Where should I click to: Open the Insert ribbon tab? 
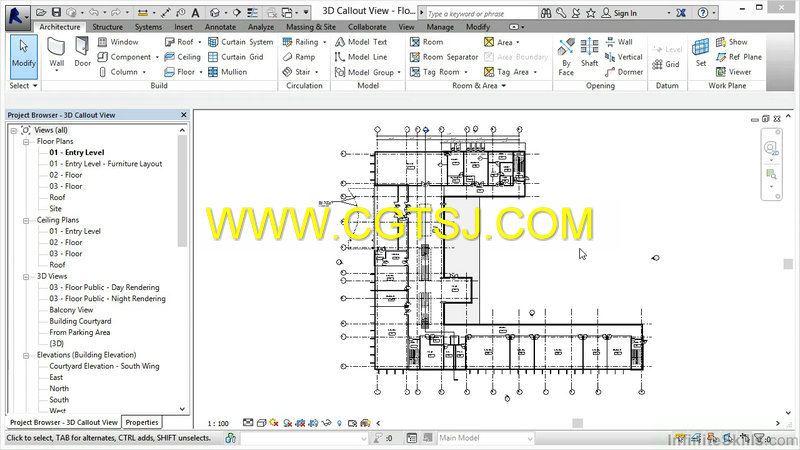coord(183,27)
